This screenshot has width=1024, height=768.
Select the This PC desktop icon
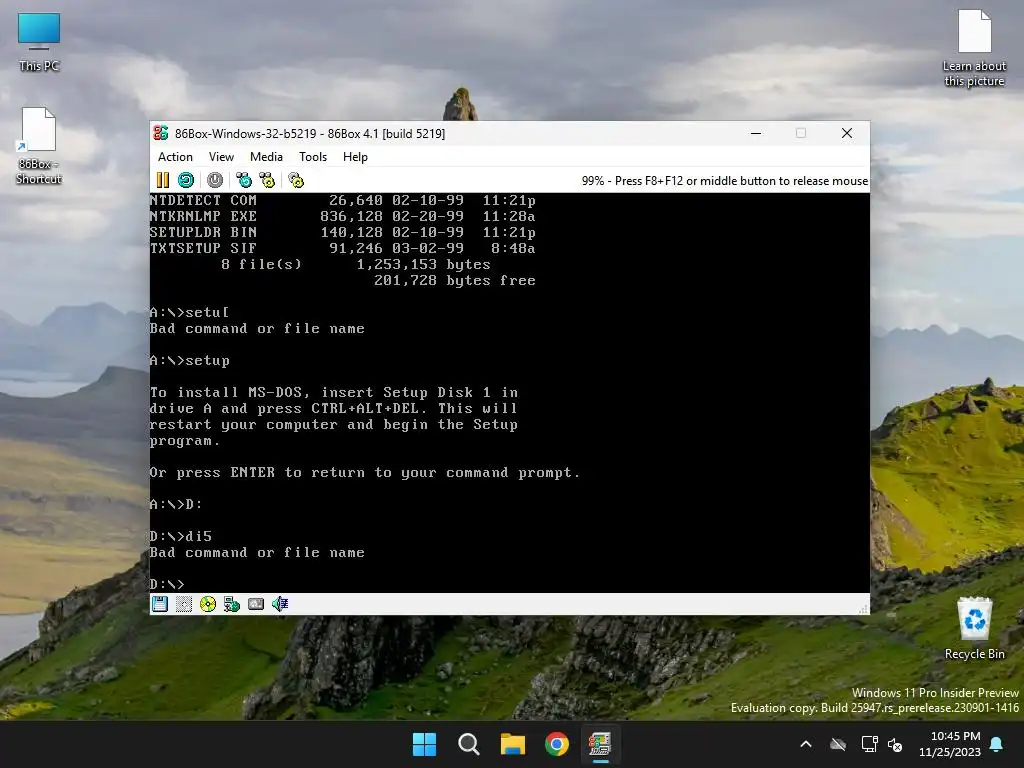tap(39, 41)
